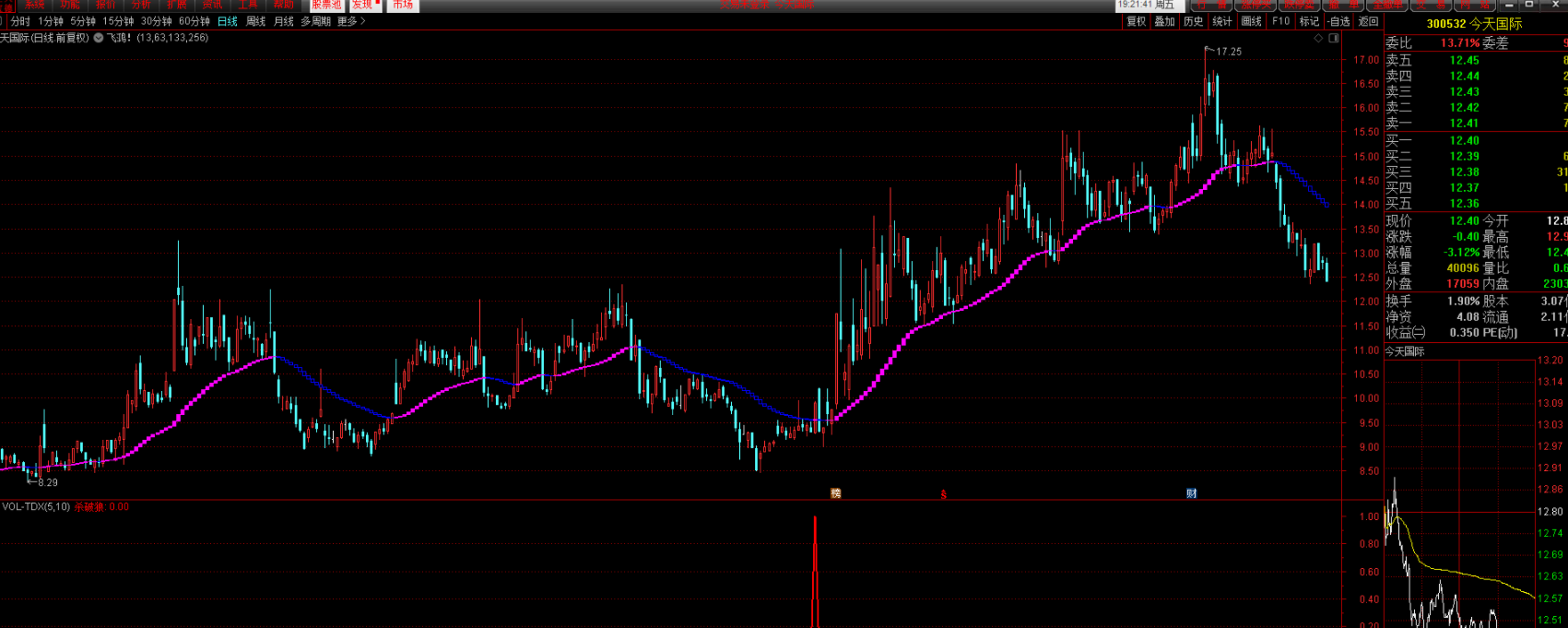Switch to the 股票池 tab

click(326, 5)
